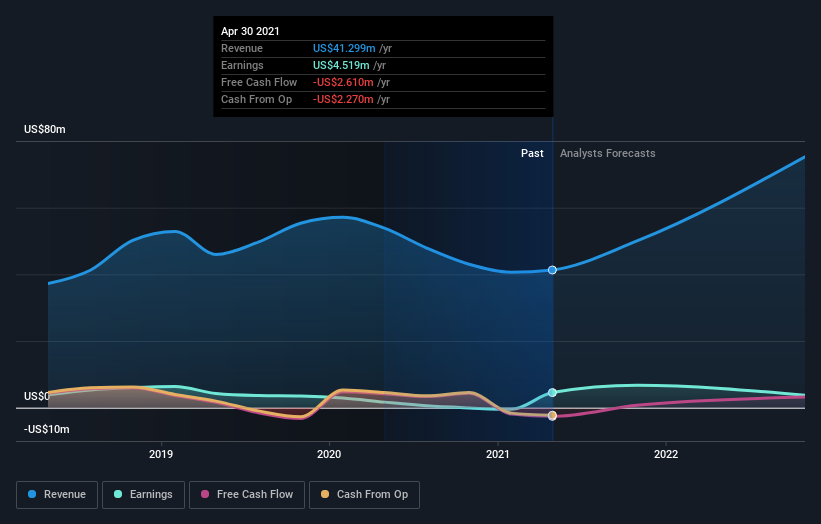The image size is (821, 524).
Task: Toggle the Revenue legend series
Action: [57, 495]
